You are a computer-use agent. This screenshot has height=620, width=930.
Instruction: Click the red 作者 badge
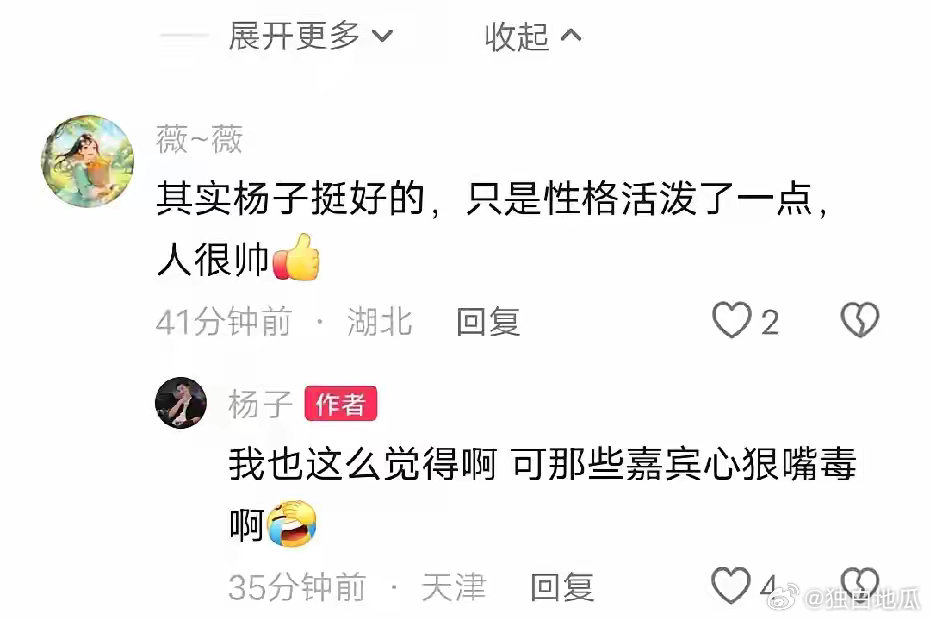point(340,404)
